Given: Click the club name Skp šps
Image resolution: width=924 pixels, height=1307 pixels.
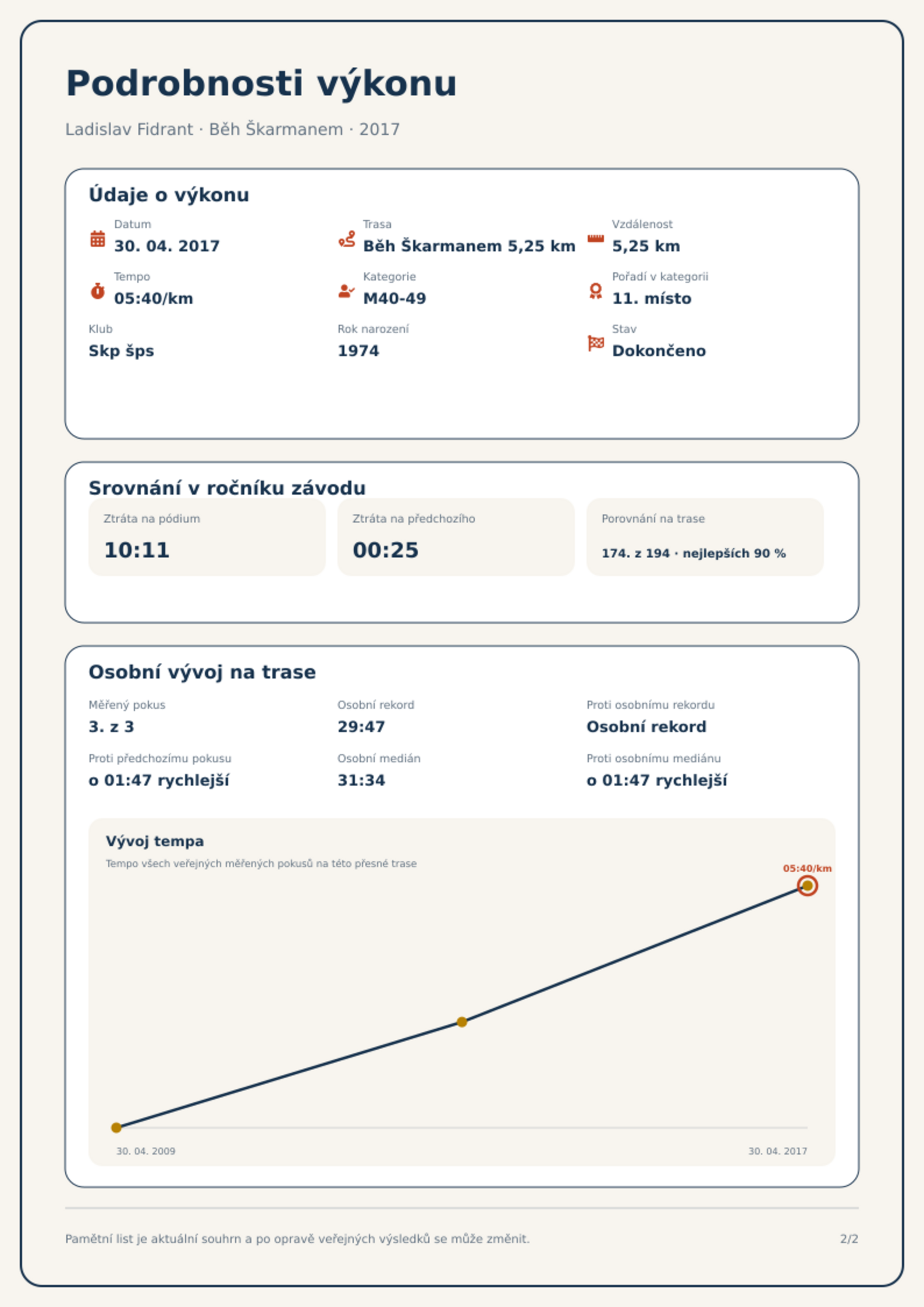Looking at the screenshot, I should 121,351.
